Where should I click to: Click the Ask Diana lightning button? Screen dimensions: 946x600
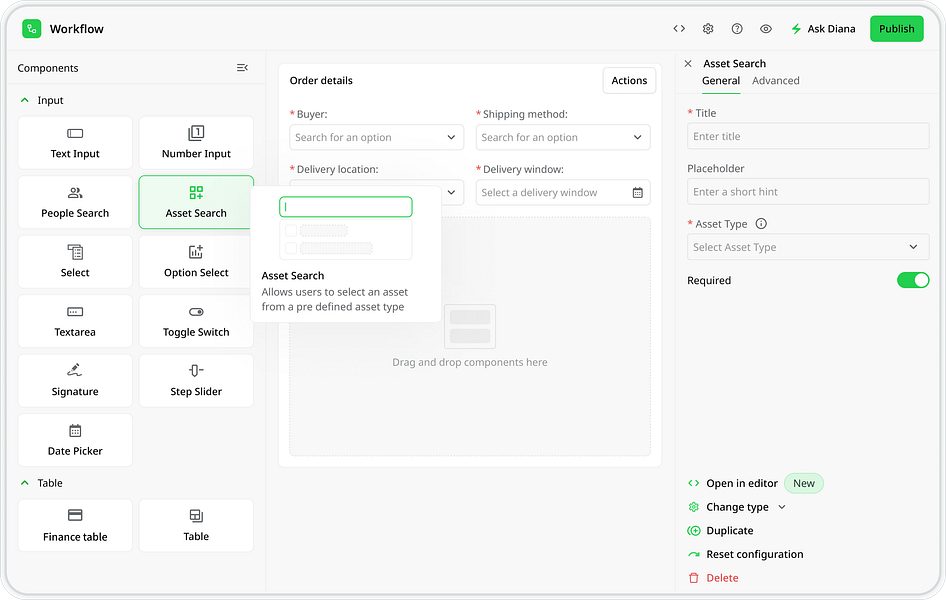[x=823, y=28]
